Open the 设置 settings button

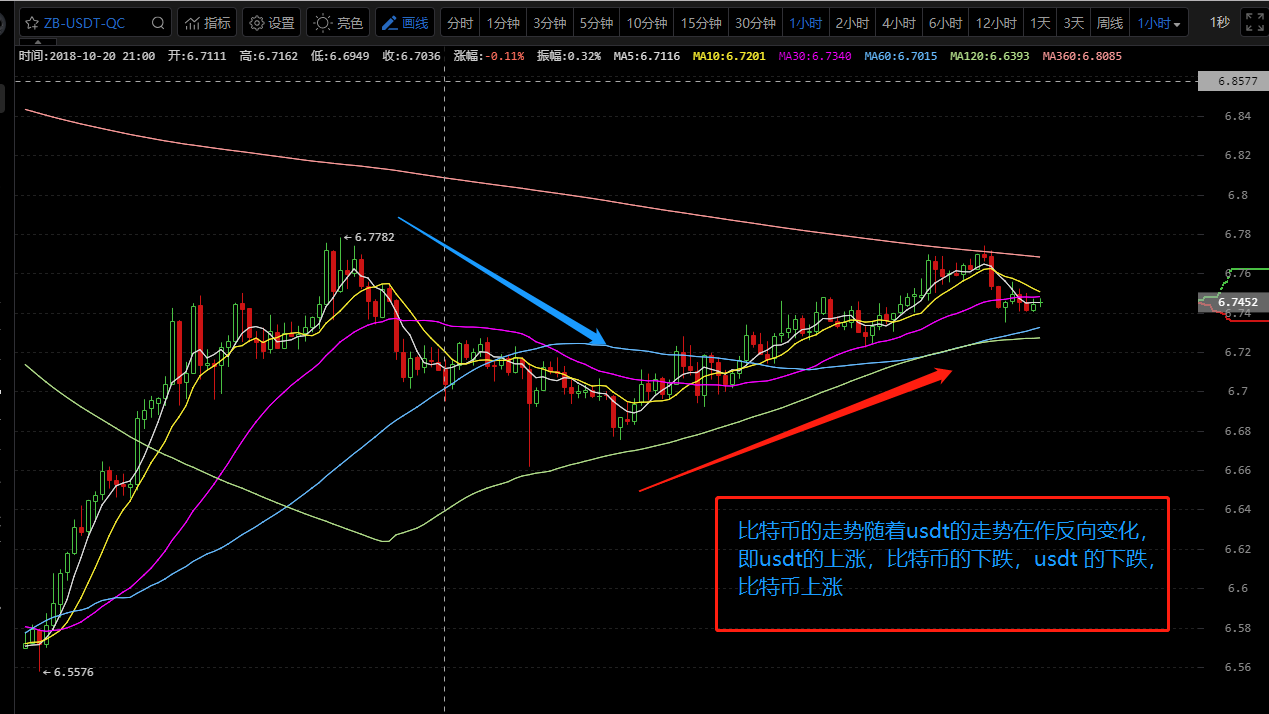coord(272,23)
